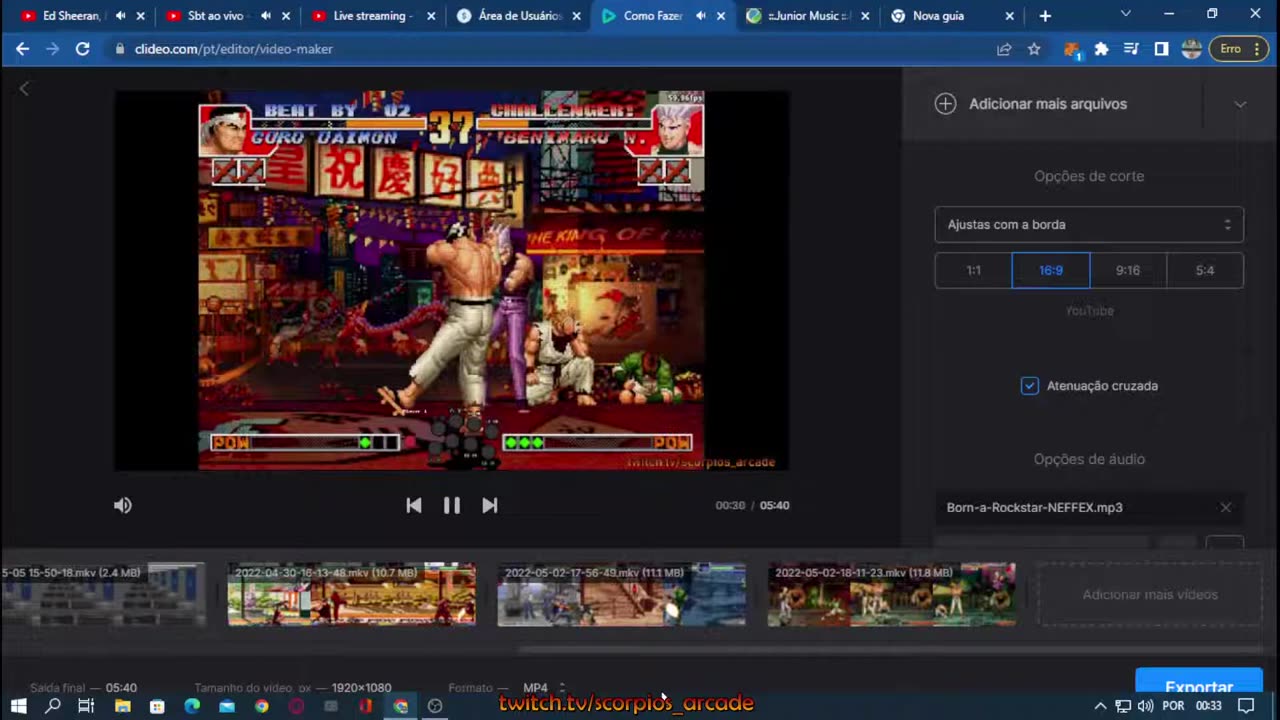Image resolution: width=1280 pixels, height=720 pixels.
Task: Select the 2022-05-02-18-11-23.mkv clip thumbnail
Action: coord(892,595)
